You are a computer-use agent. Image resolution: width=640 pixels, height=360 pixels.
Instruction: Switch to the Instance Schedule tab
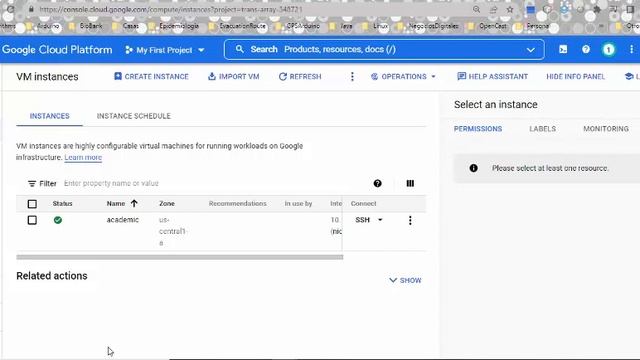tap(133, 116)
